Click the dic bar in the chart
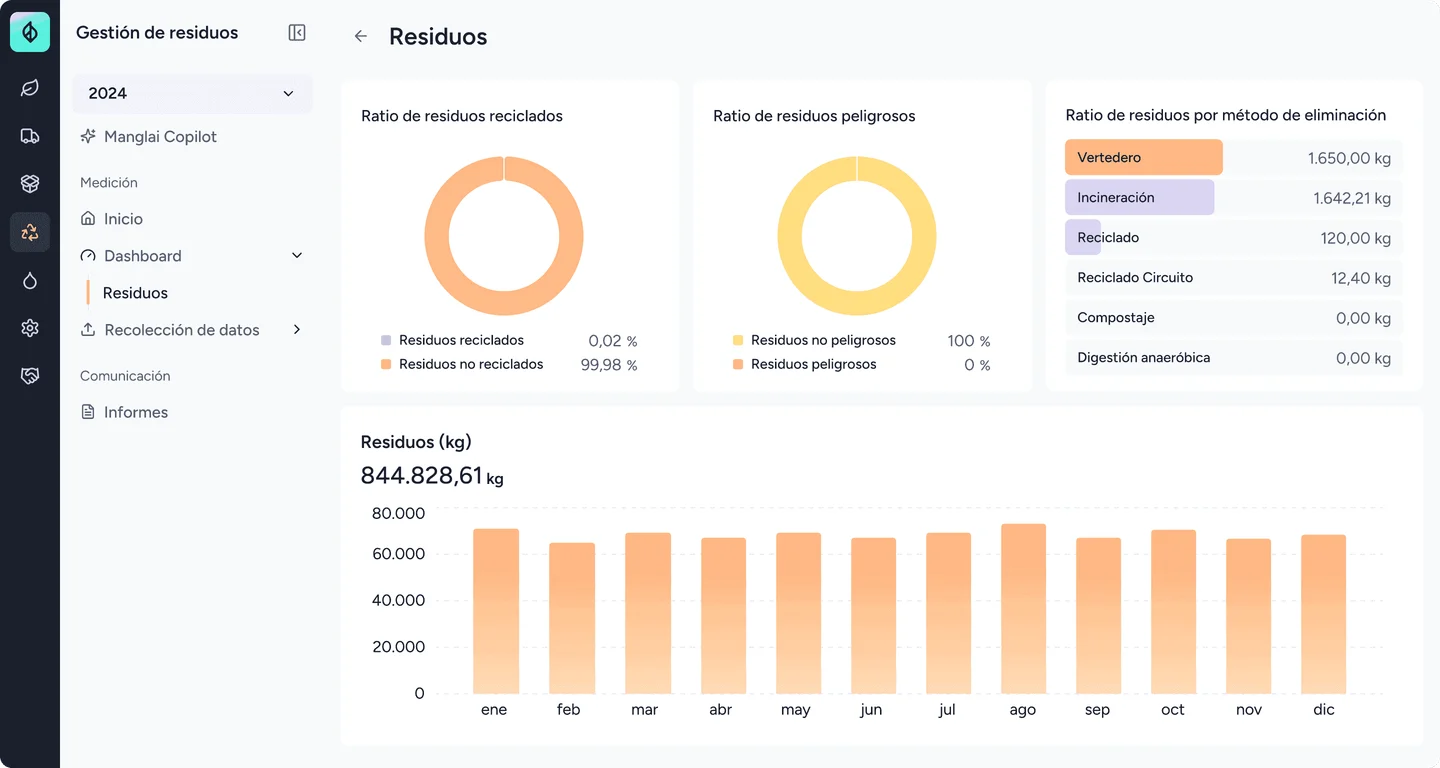Image resolution: width=1440 pixels, height=768 pixels. tap(1324, 614)
